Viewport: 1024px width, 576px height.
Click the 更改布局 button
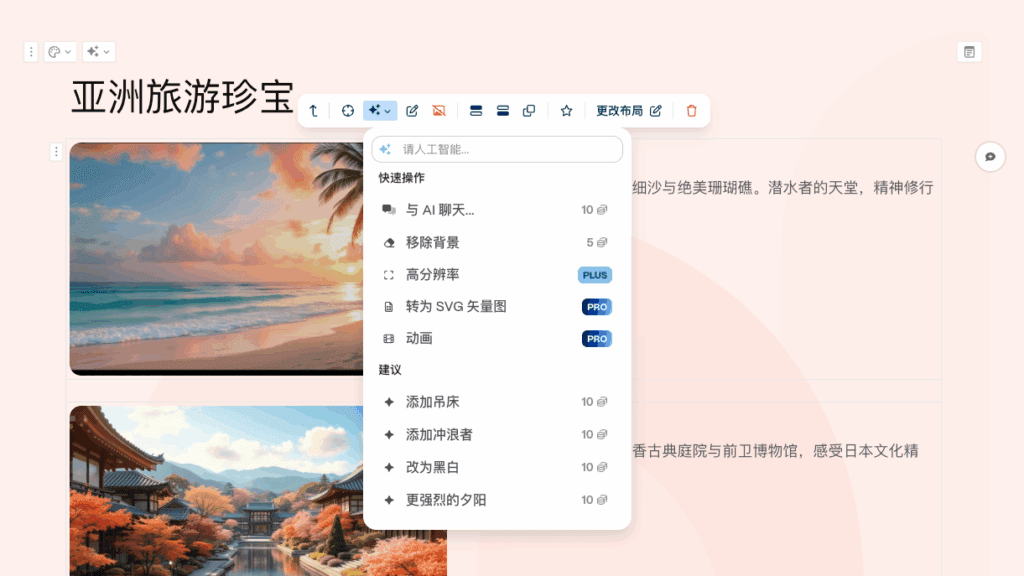tap(629, 111)
